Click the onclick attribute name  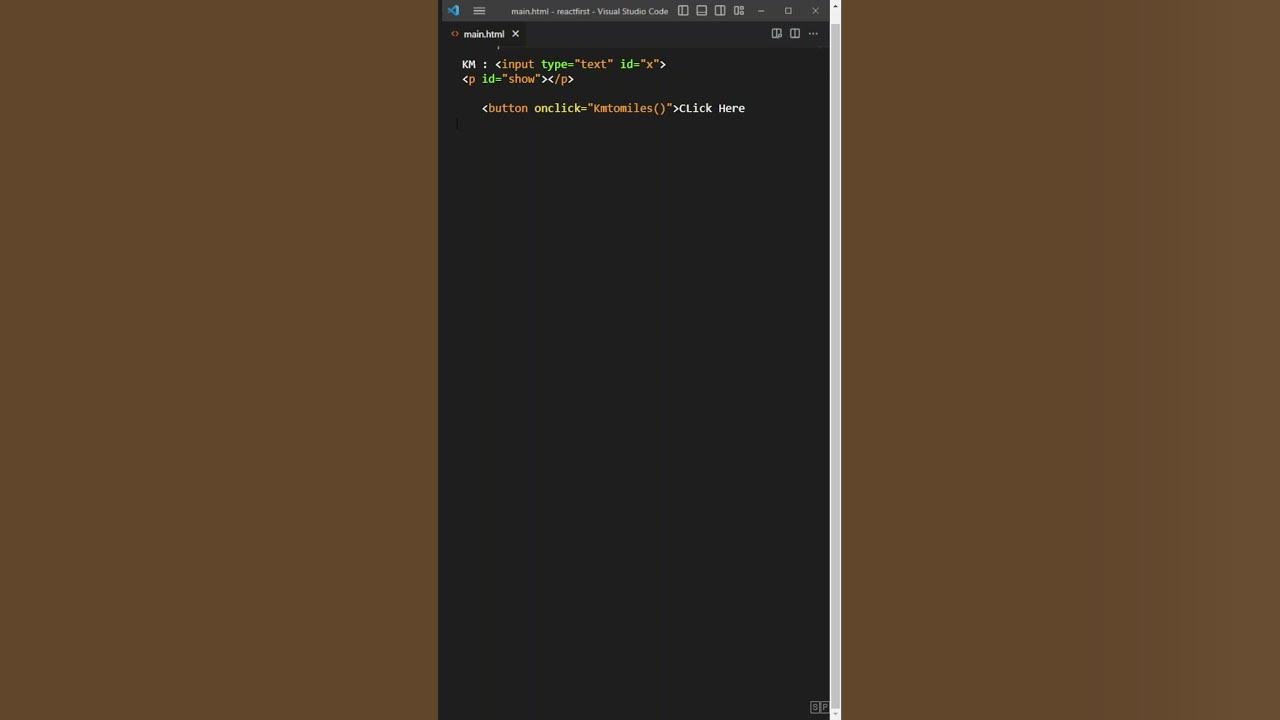tap(557, 108)
